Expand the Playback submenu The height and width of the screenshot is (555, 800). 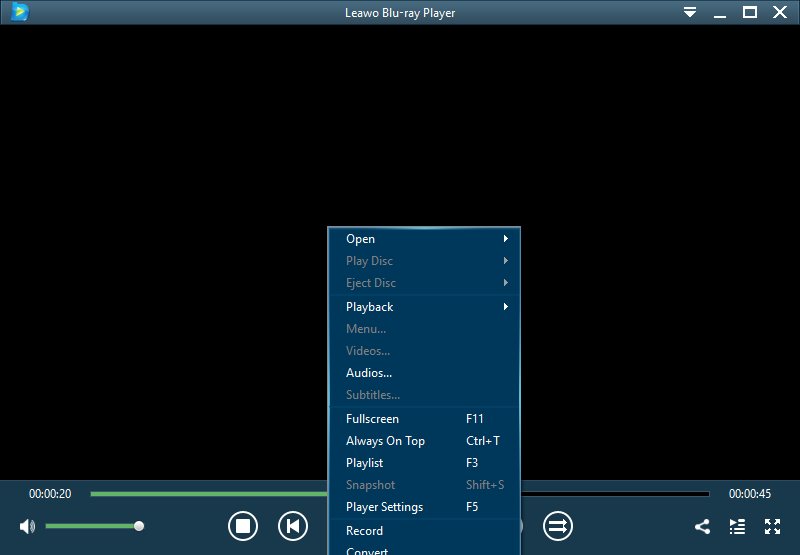point(424,307)
